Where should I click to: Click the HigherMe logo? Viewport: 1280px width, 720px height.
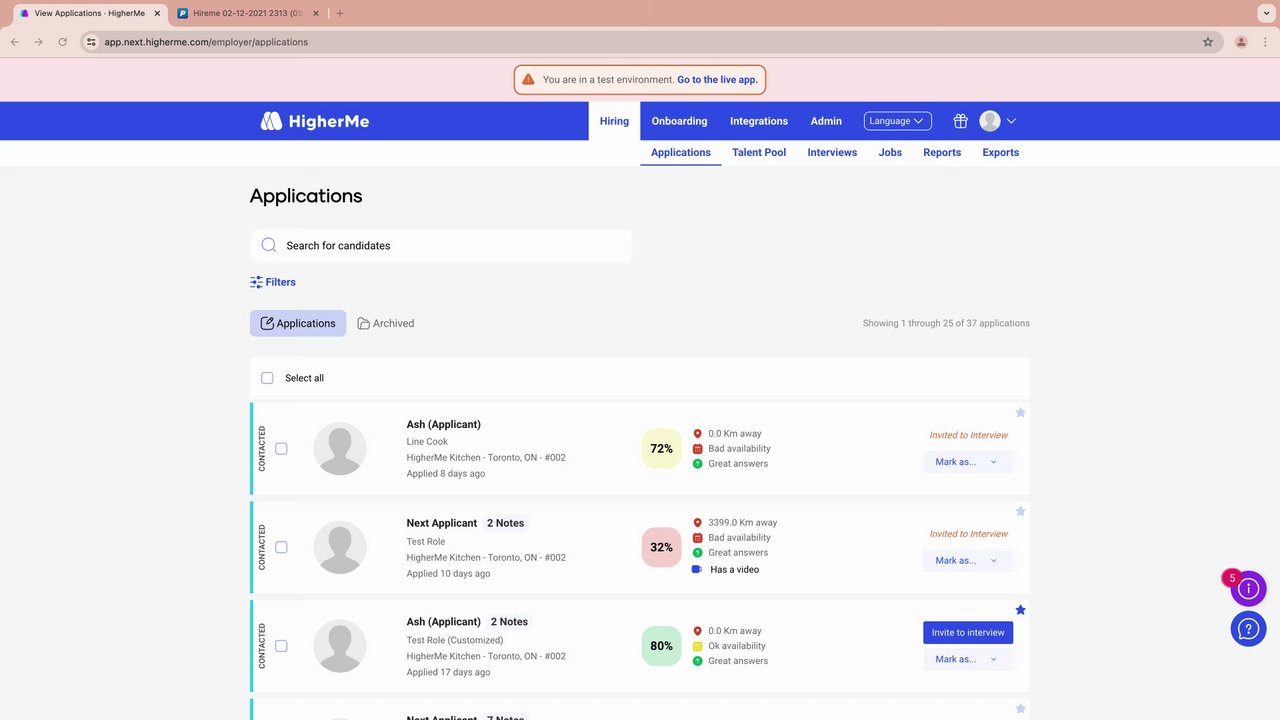[x=315, y=121]
